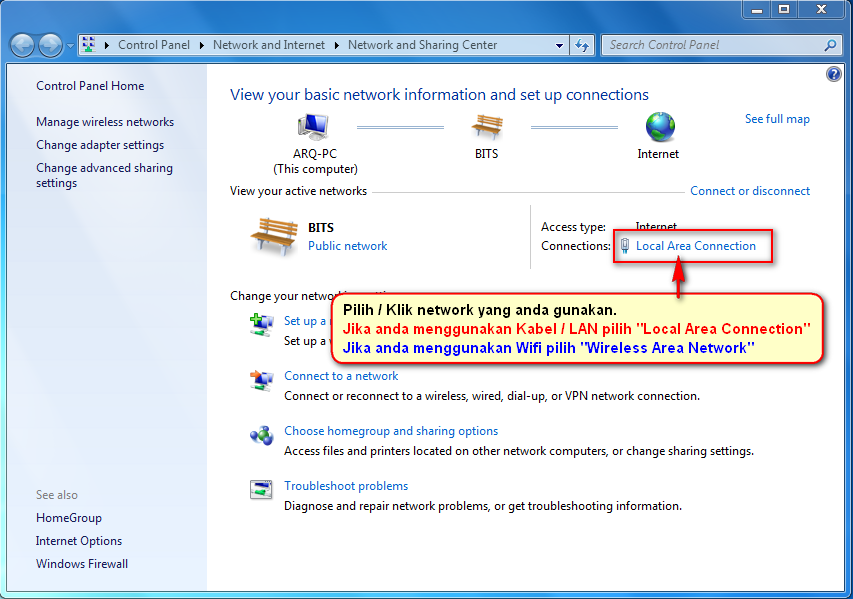
Task: Click the Control Panel icon in address bar
Action: tap(89, 45)
